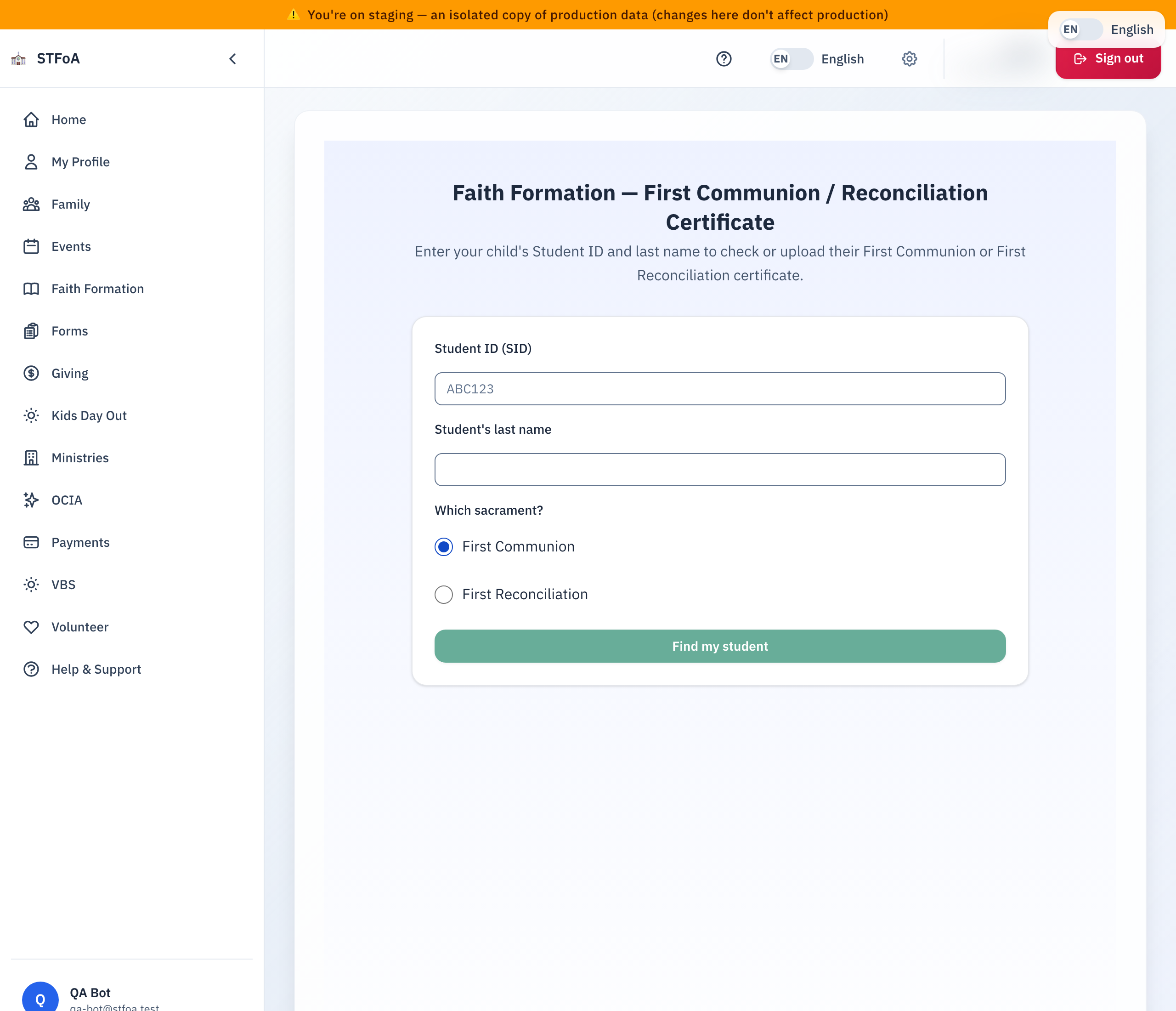Click the STFoA title text
This screenshot has height=1011, width=1176.
point(58,58)
